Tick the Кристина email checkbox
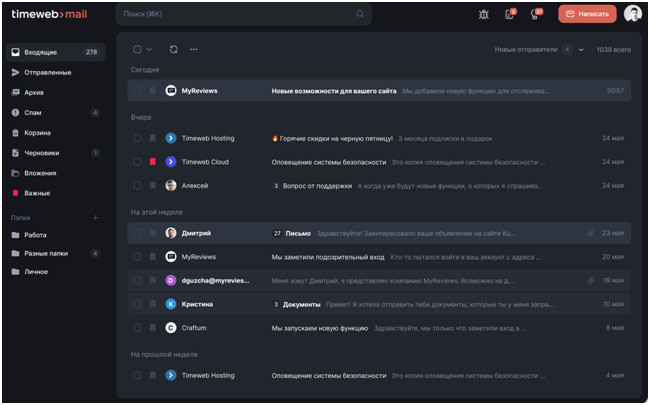 click(137, 303)
